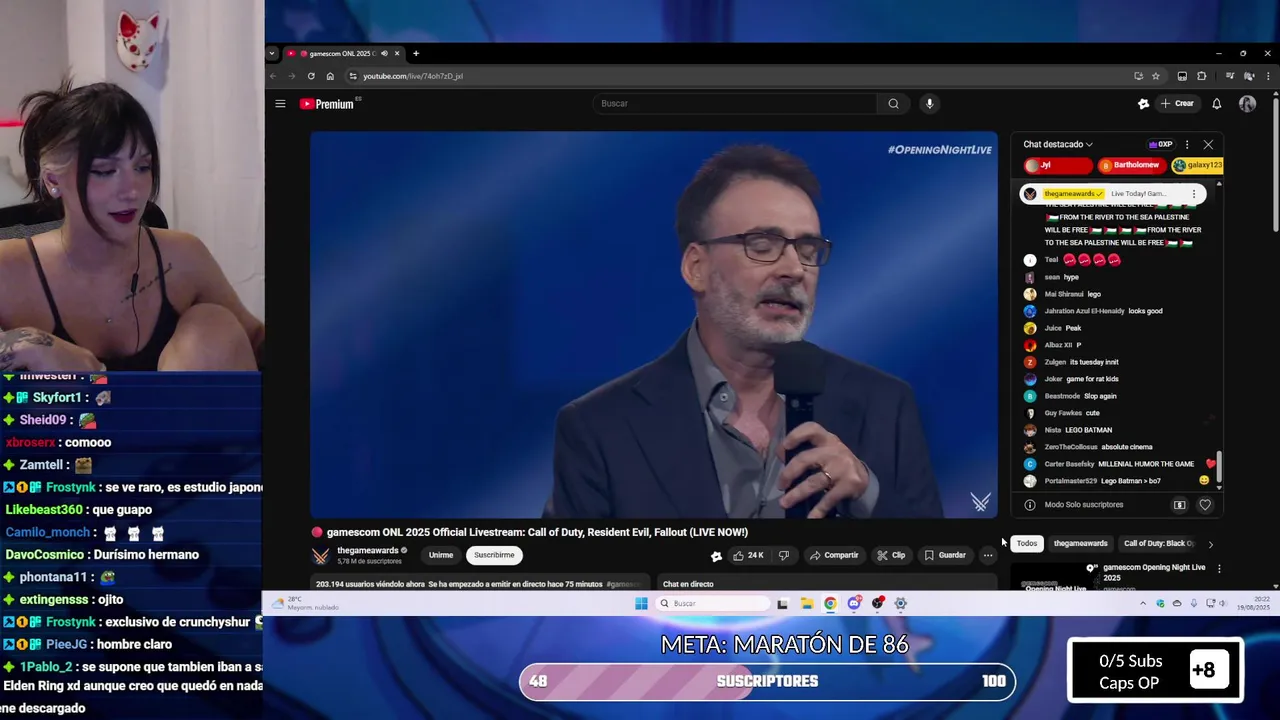Open more actions under the video

tap(988, 555)
